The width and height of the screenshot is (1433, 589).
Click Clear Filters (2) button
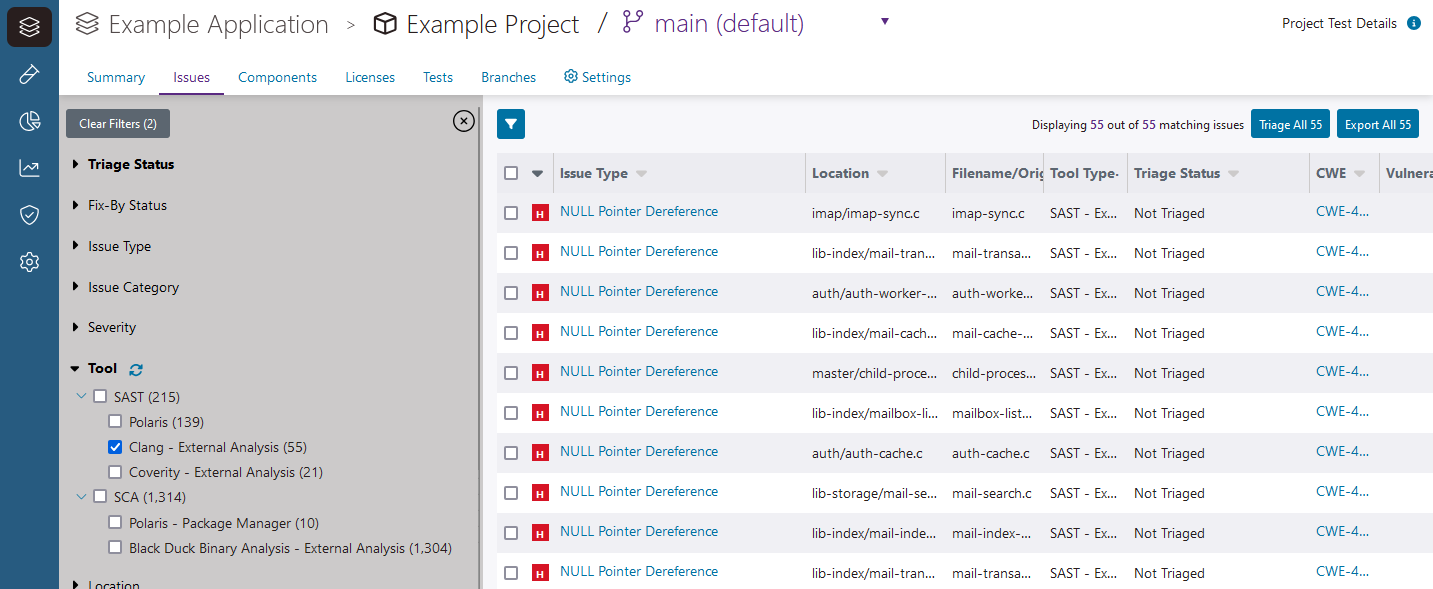[117, 123]
